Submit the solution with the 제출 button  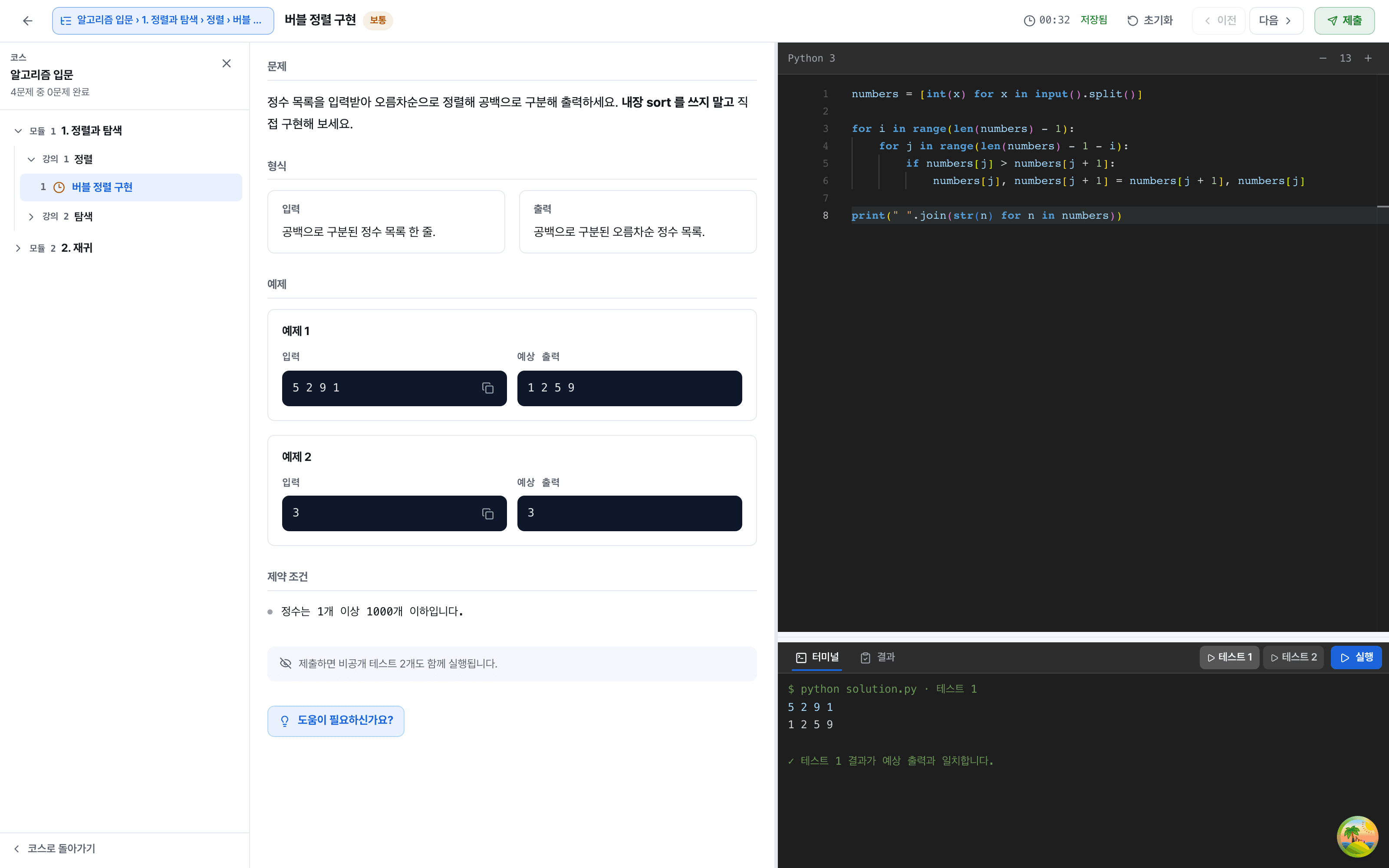click(x=1344, y=21)
